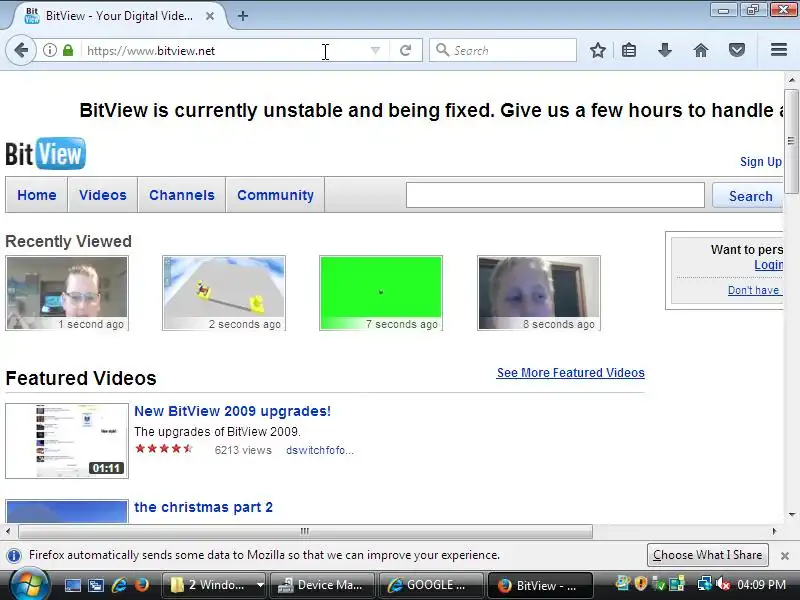Bookmark this page with the star icon
Screen dimensions: 800x600
(597, 50)
